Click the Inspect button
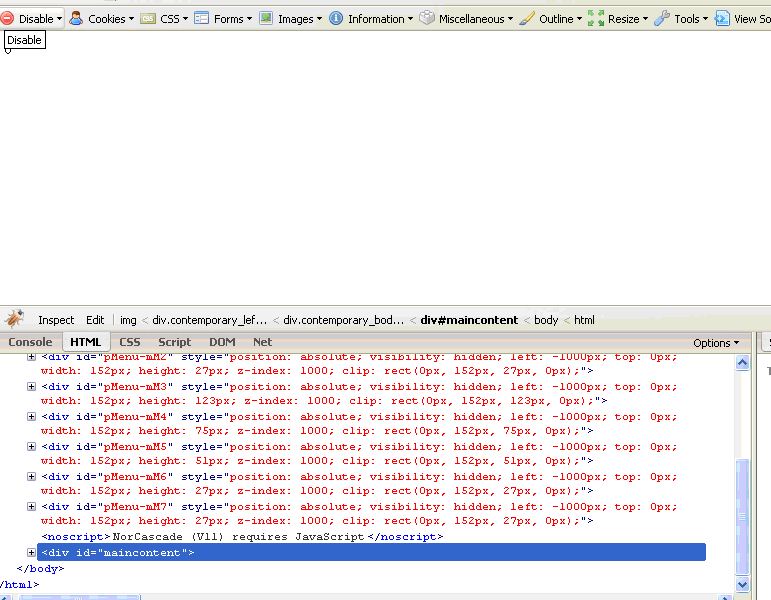This screenshot has height=600, width=771. click(56, 320)
